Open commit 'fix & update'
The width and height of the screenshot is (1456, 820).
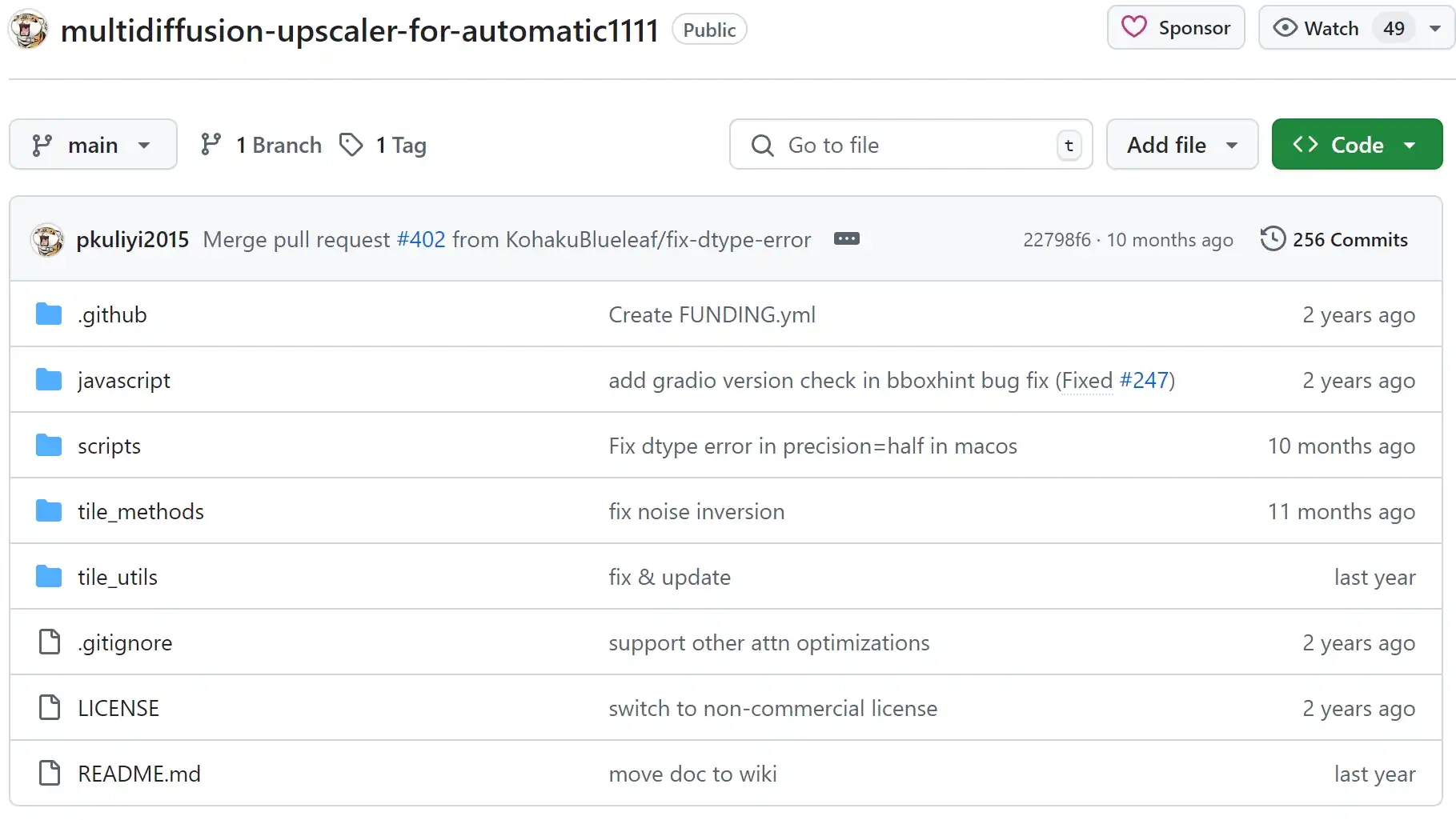click(670, 577)
